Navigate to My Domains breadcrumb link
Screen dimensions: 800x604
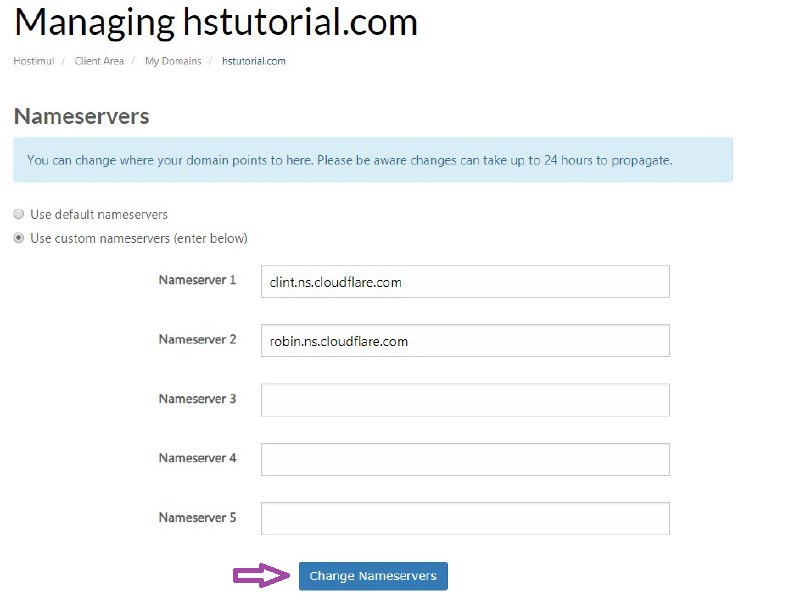pos(173,61)
